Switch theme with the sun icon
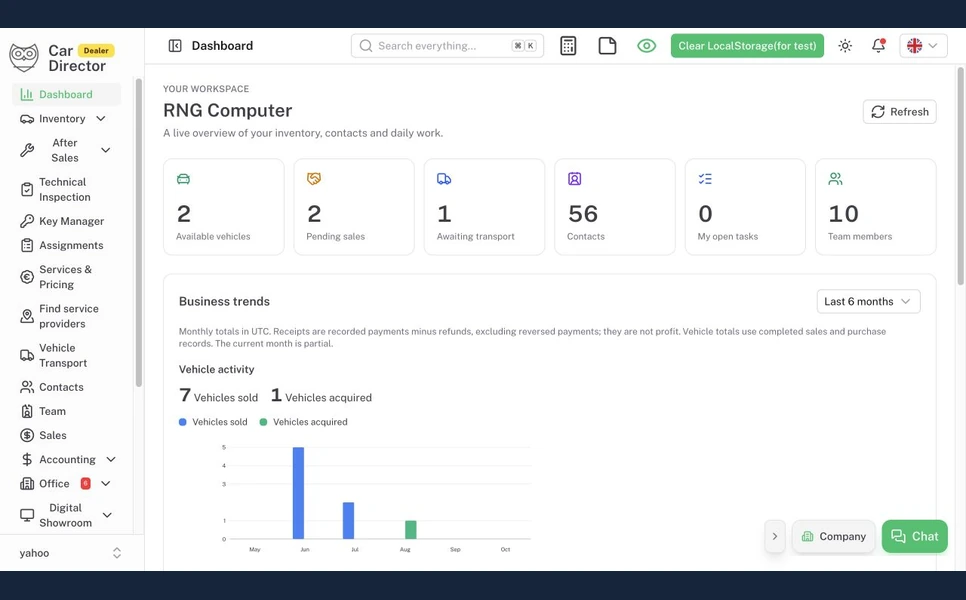Screen dimensions: 966x600 click(845, 46)
